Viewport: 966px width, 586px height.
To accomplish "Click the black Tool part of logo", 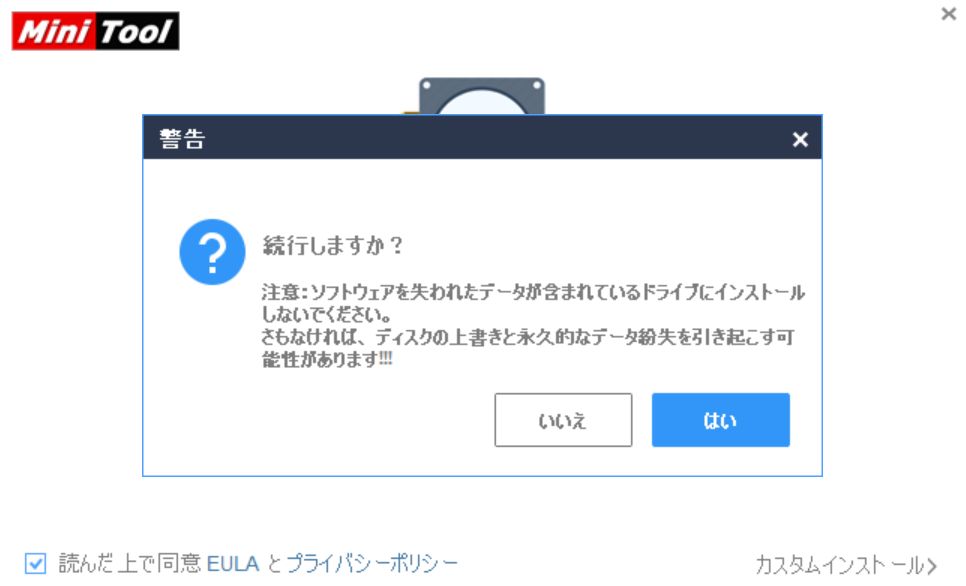I will point(137,31).
